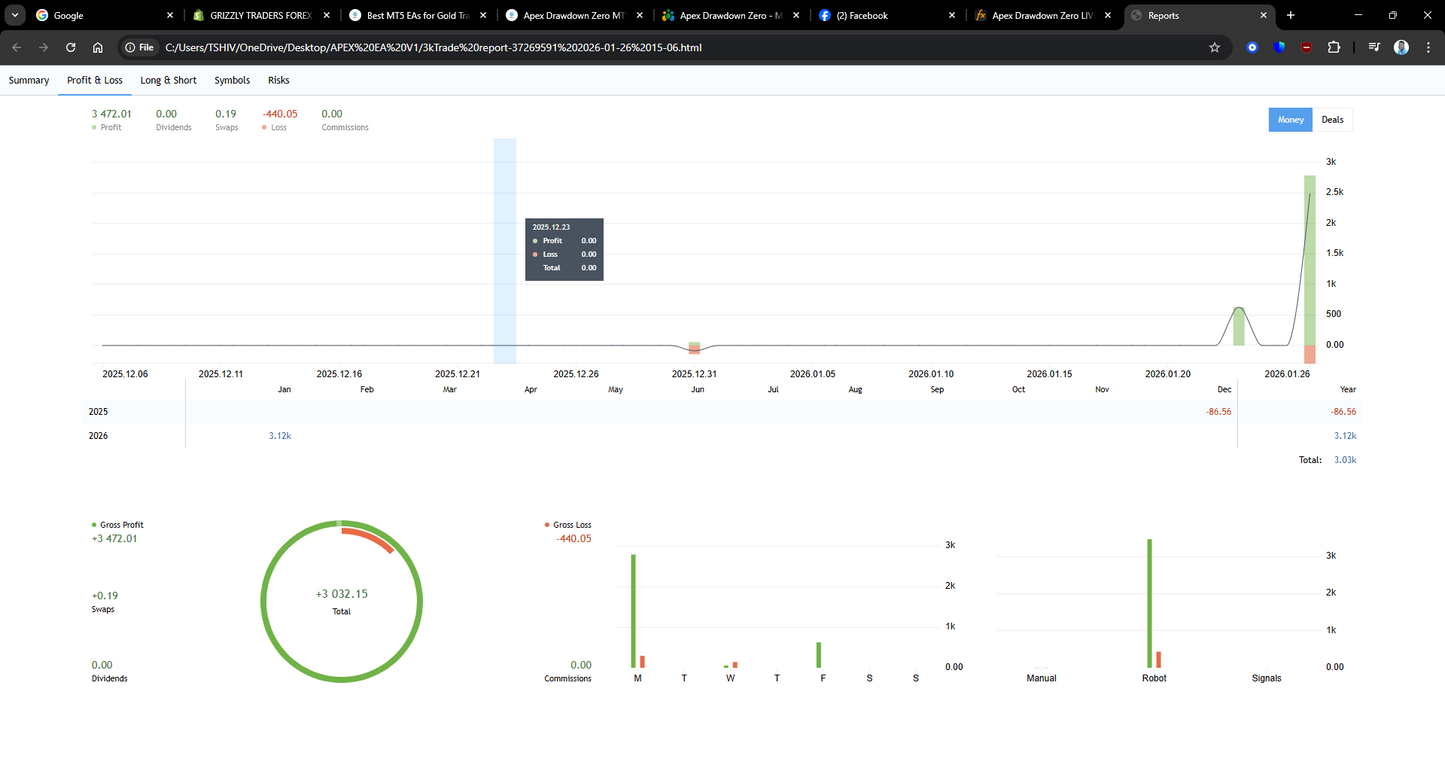The width and height of the screenshot is (1445, 777).
Task: Close the GRIZZLY TRADERS FOREX tab
Action: [325, 16]
